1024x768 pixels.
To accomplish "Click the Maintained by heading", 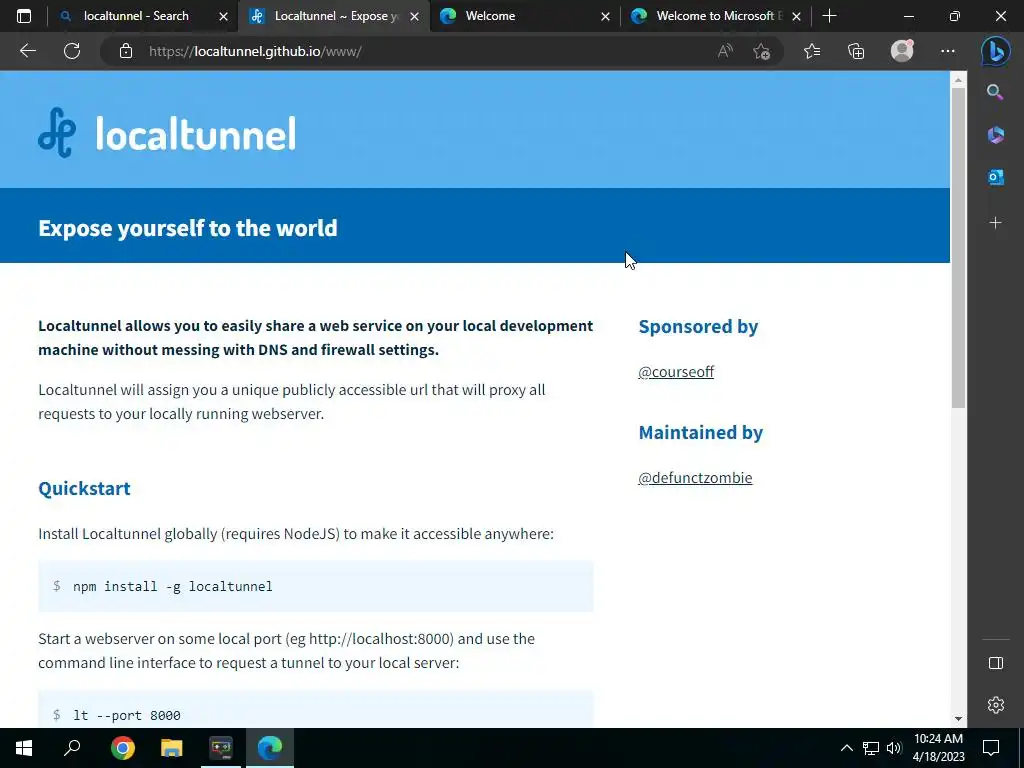I will (x=701, y=432).
